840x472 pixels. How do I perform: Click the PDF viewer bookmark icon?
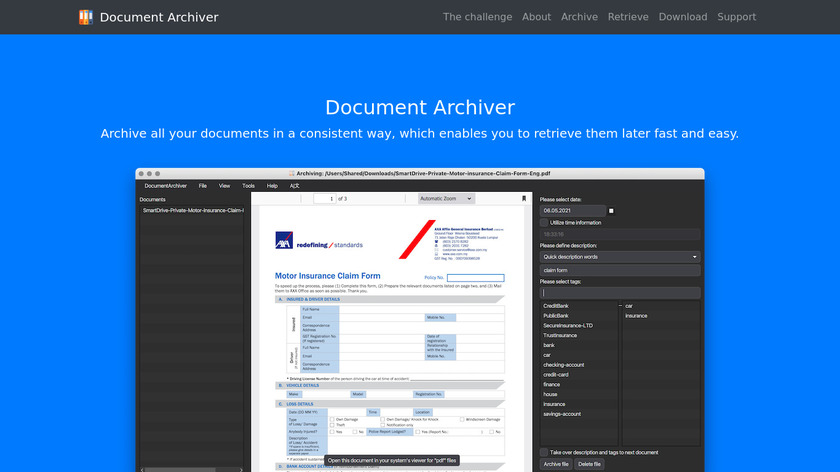523,199
